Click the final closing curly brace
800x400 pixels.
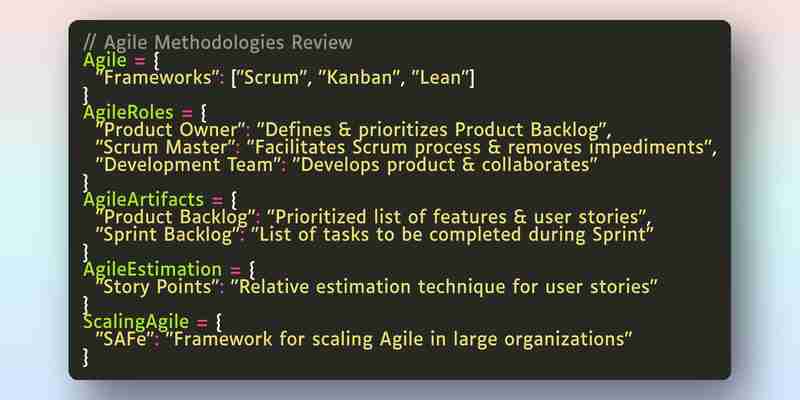pos(85,357)
